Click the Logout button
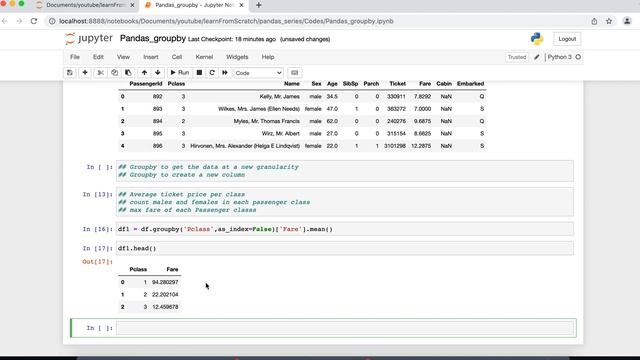This screenshot has width=640, height=360. (567, 39)
